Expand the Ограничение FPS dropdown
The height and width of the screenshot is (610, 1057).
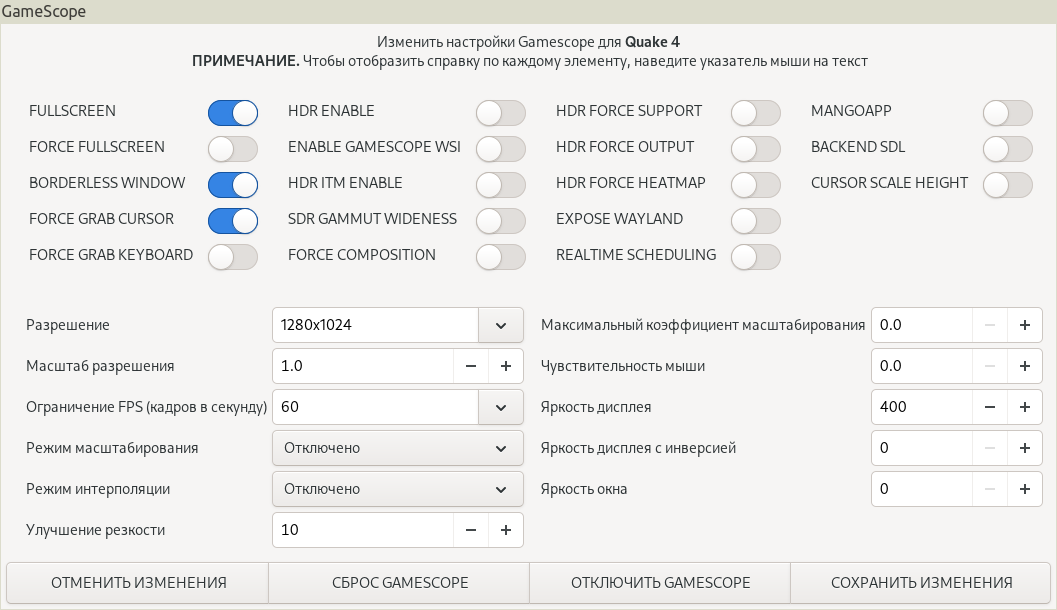tap(501, 407)
